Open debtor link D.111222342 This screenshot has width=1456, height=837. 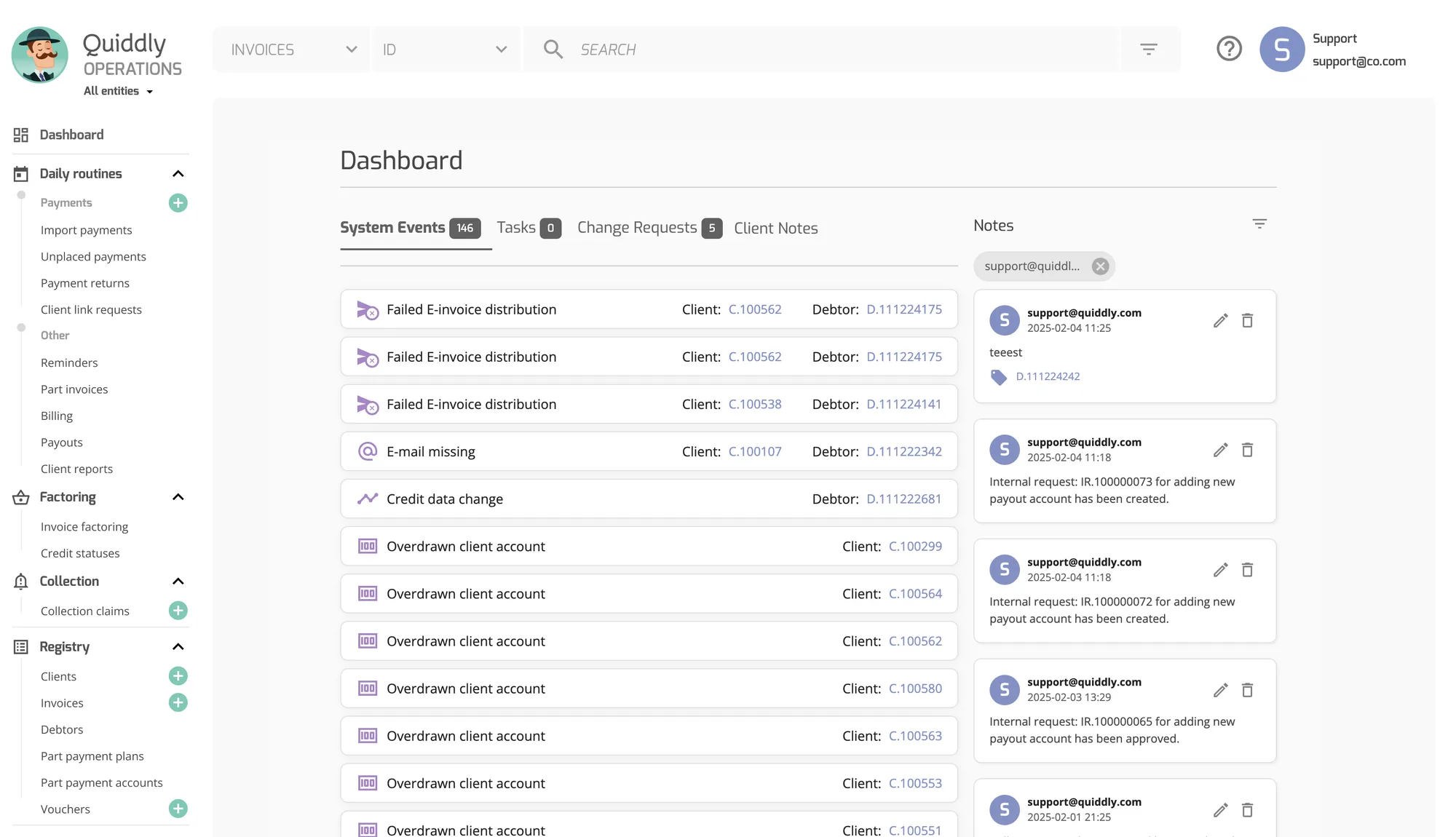click(x=904, y=451)
